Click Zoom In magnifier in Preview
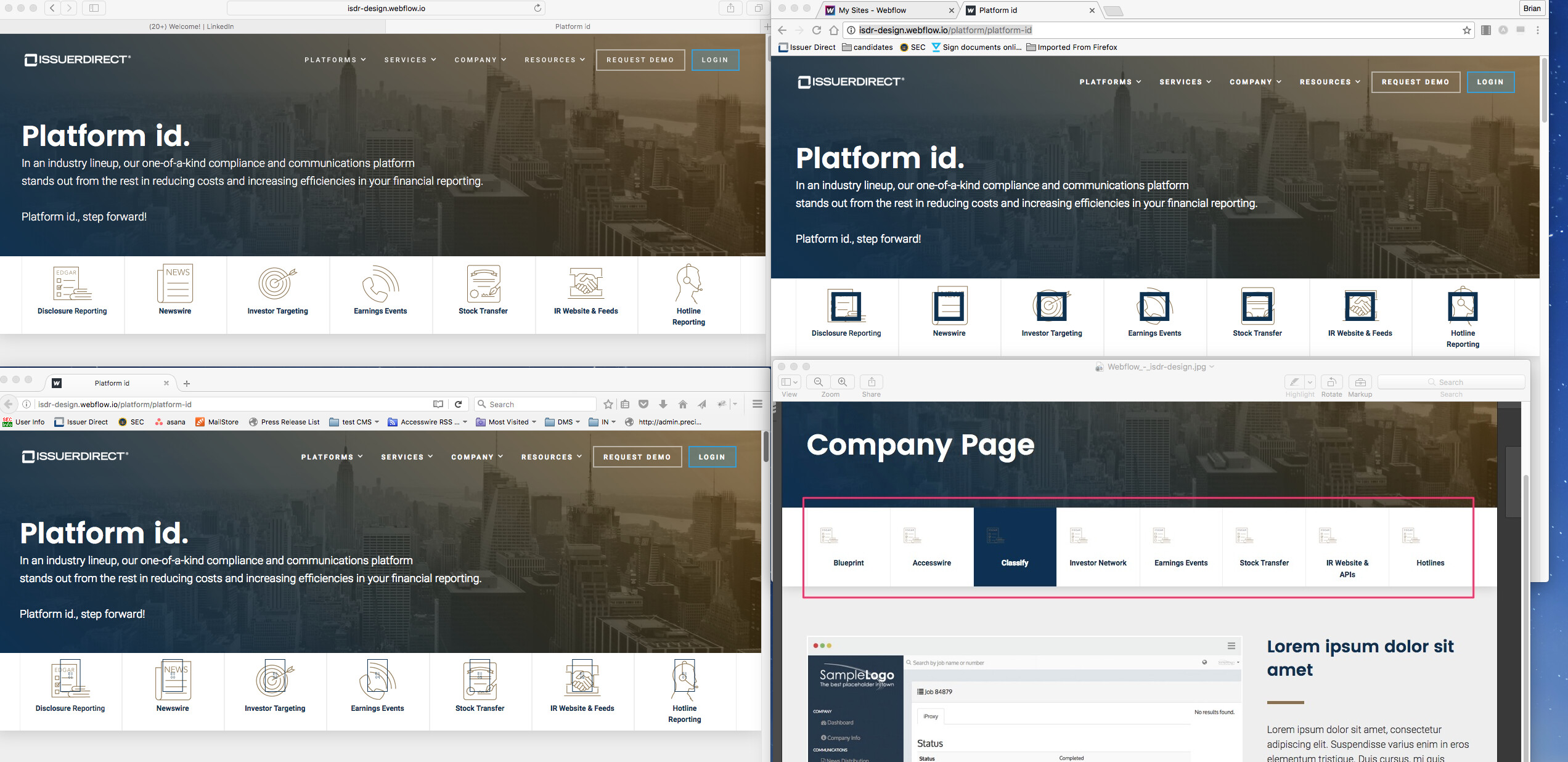 point(842,382)
